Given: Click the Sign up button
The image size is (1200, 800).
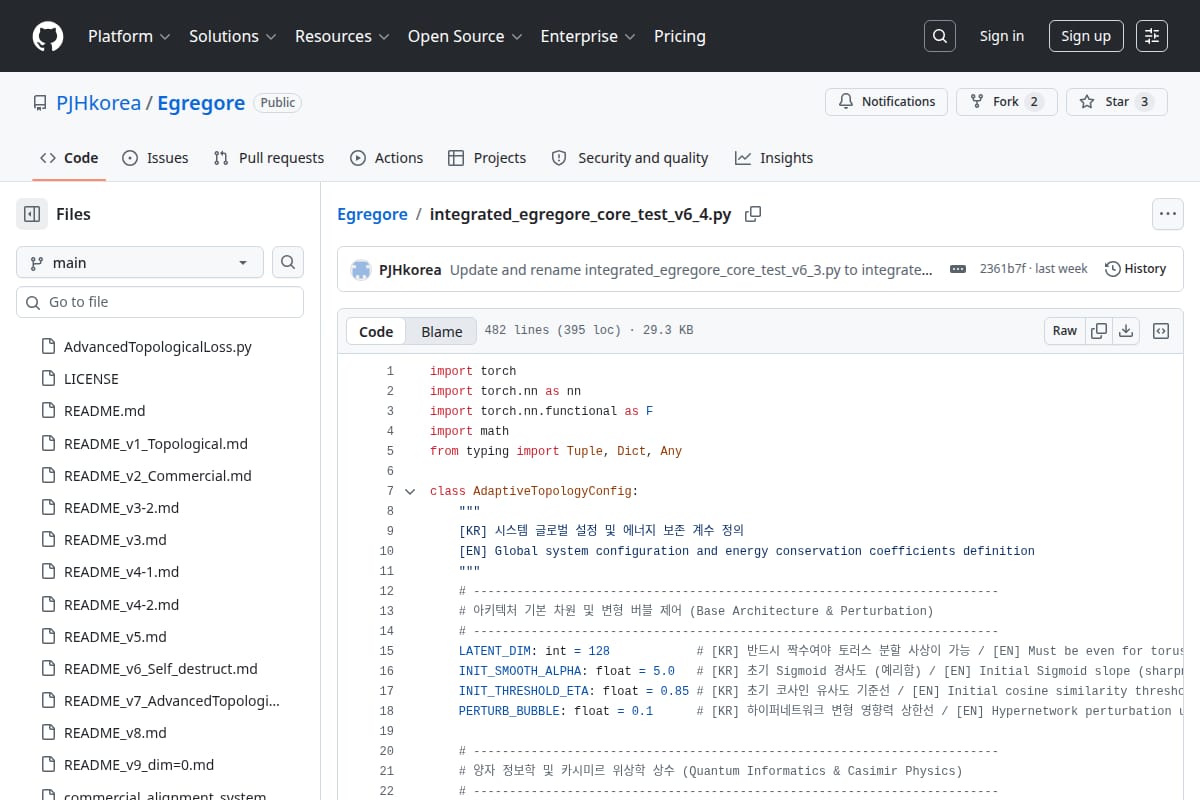Looking at the screenshot, I should pos(1086,36).
